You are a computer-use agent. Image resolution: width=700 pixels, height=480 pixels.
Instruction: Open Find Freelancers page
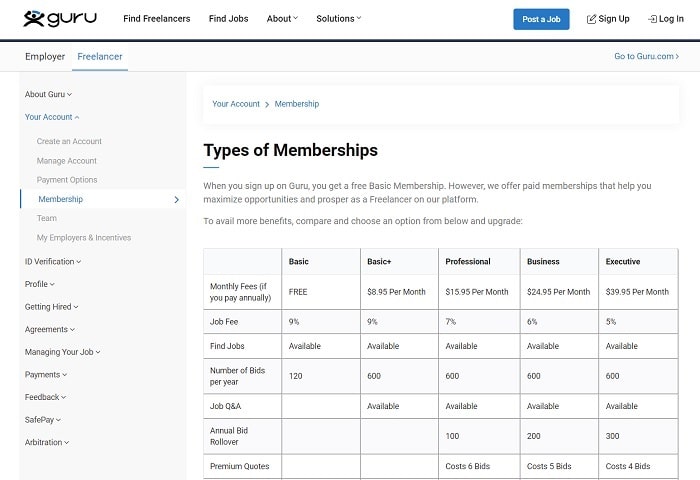pos(157,19)
